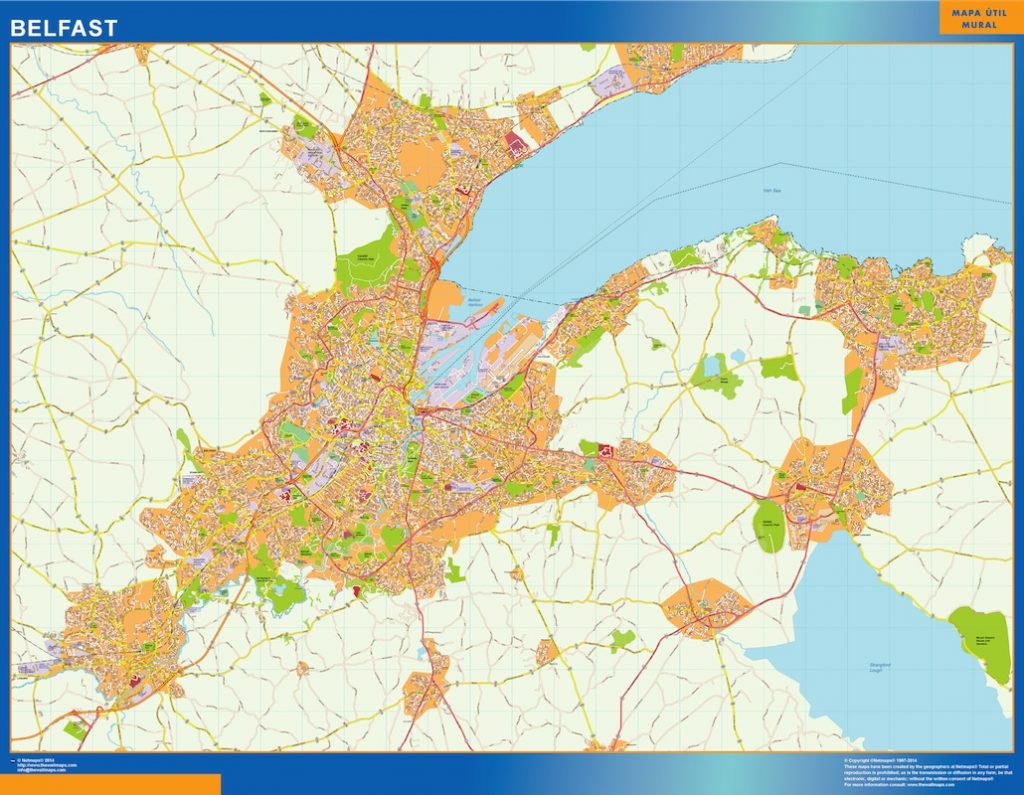Viewport: 1024px width, 795px height.
Task: Select the Belfast Harbour area on the map
Action: tap(474, 300)
